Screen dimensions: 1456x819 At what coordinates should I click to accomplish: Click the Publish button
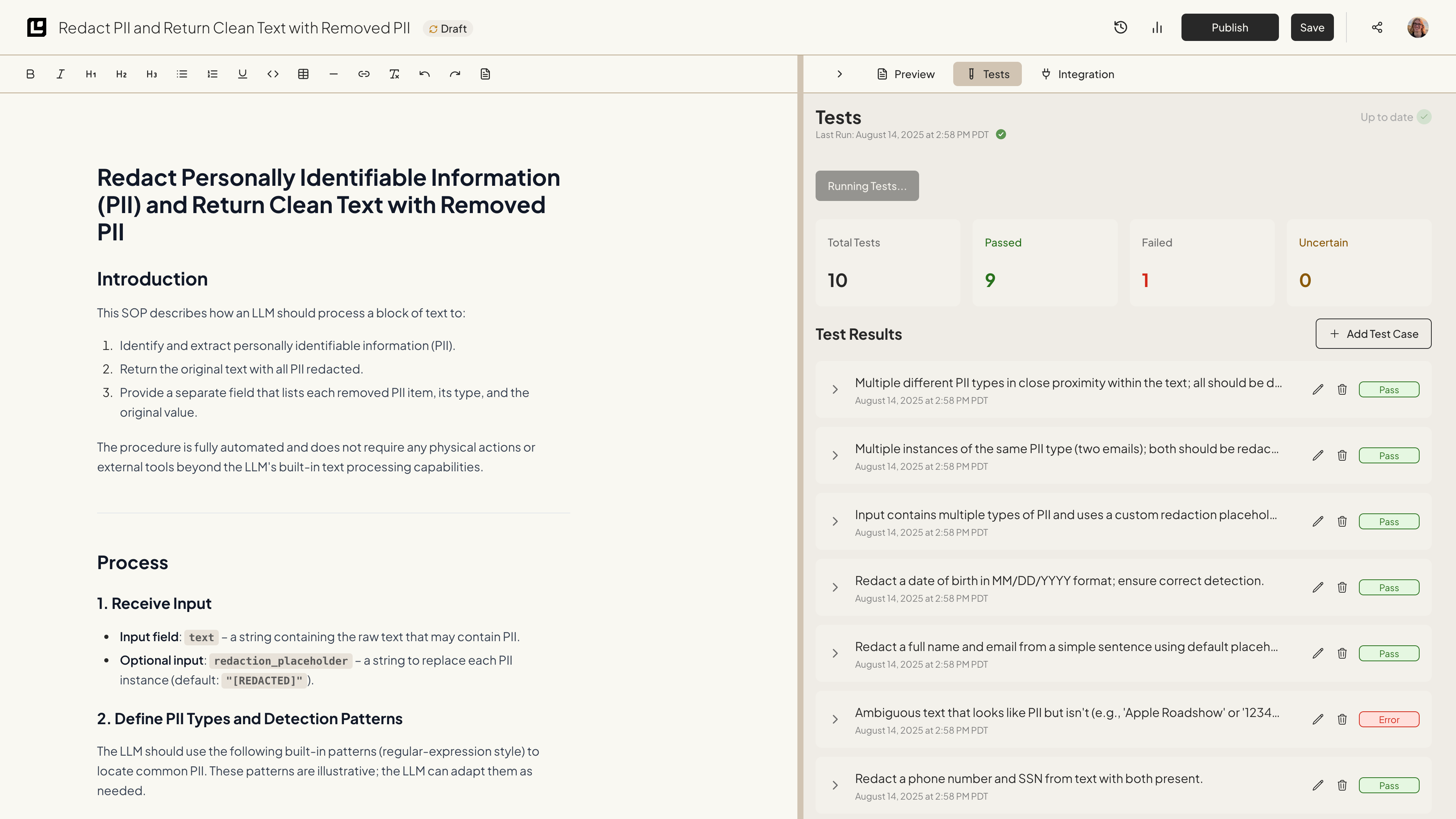[1229, 28]
